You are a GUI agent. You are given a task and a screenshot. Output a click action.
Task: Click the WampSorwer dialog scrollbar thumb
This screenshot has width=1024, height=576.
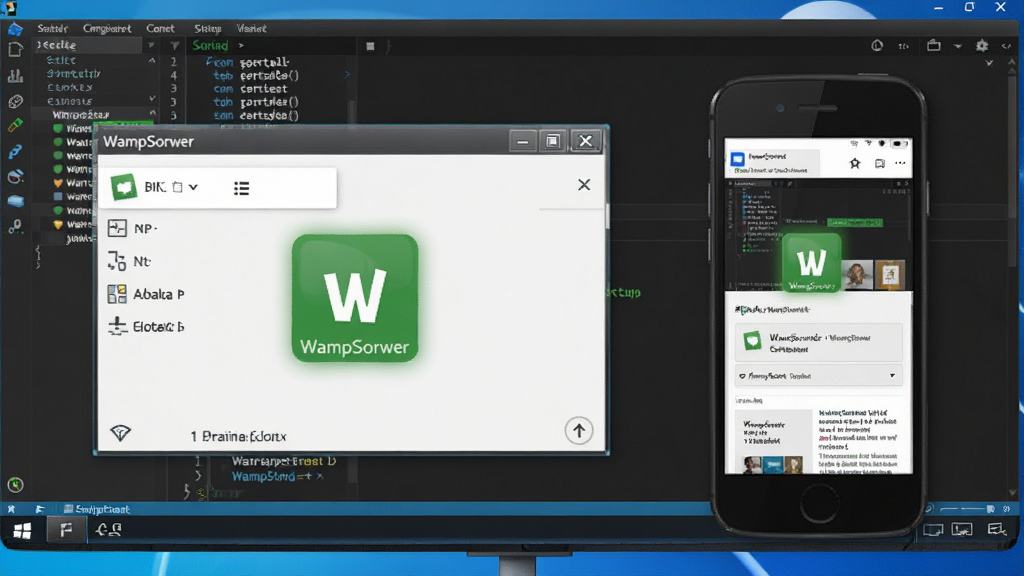607,216
